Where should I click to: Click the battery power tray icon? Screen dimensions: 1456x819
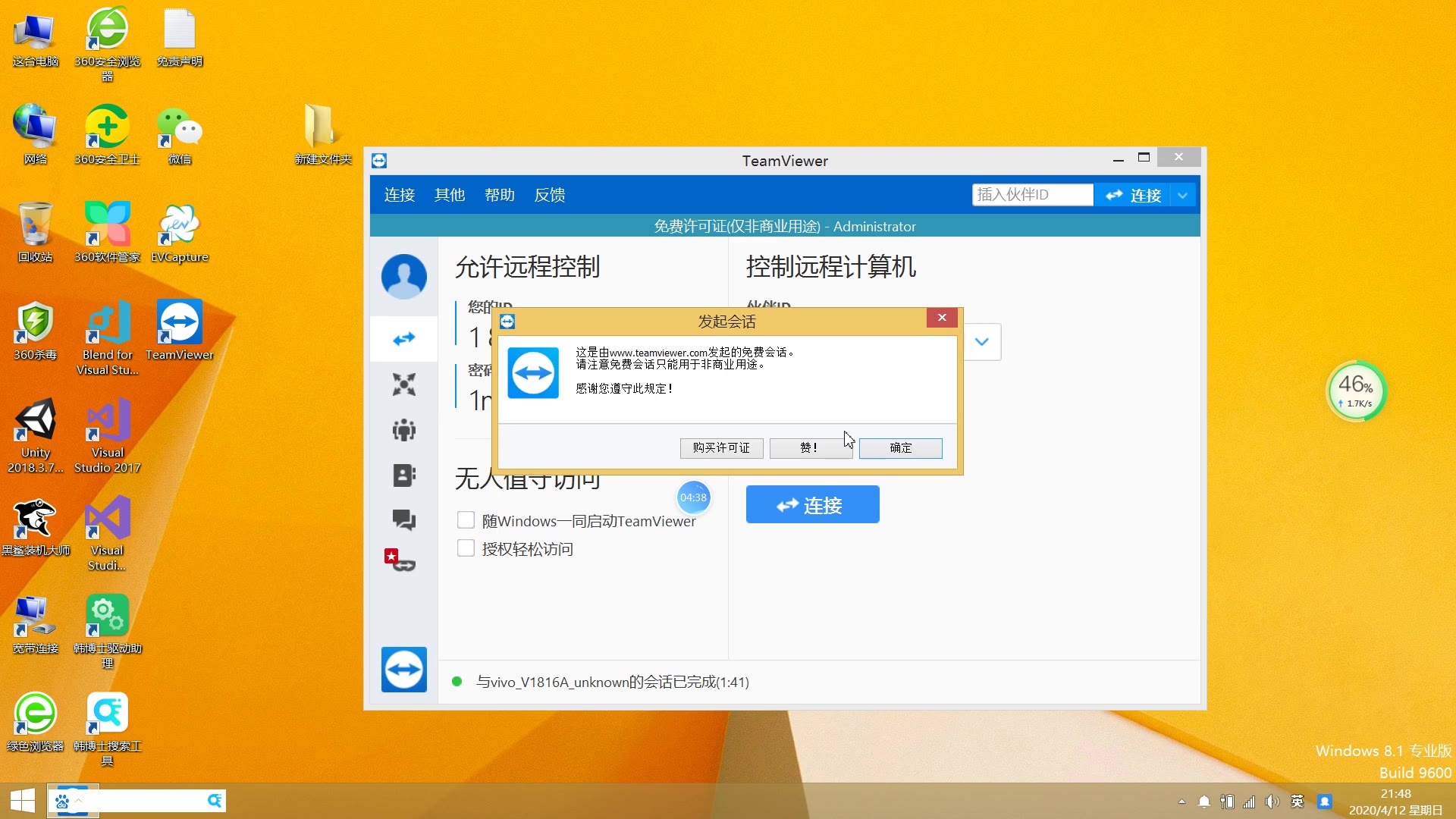(x=1226, y=802)
